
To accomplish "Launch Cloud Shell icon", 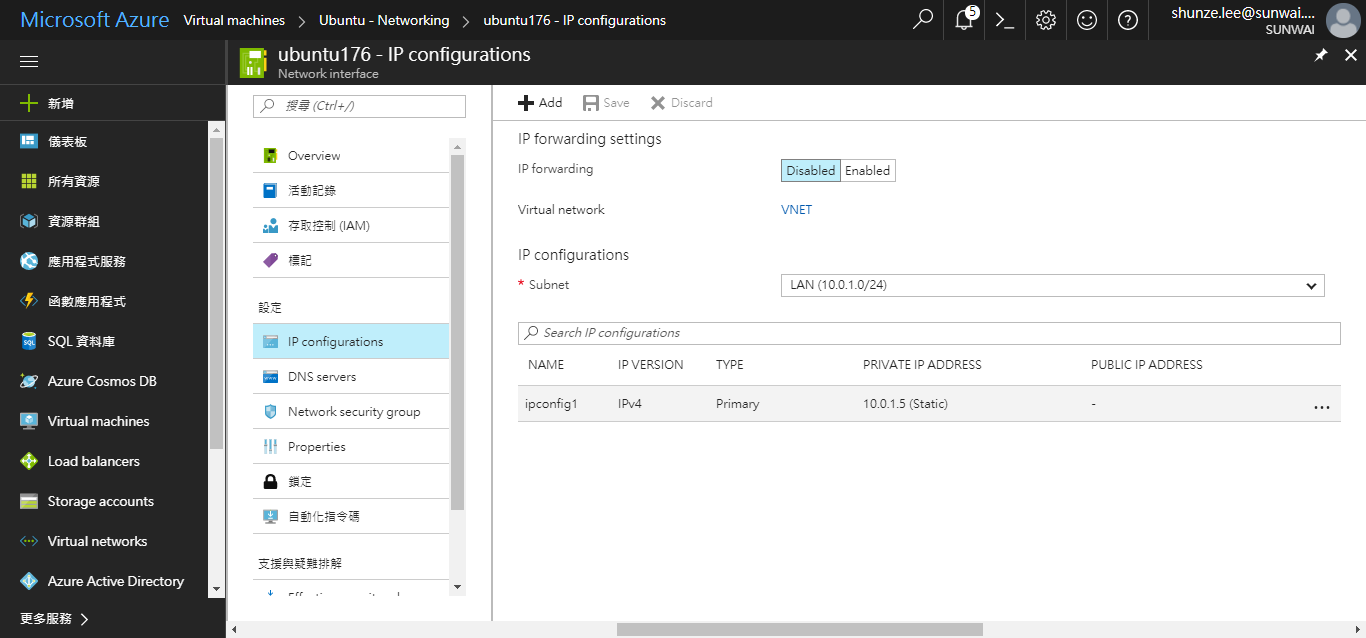I will [x=1005, y=20].
